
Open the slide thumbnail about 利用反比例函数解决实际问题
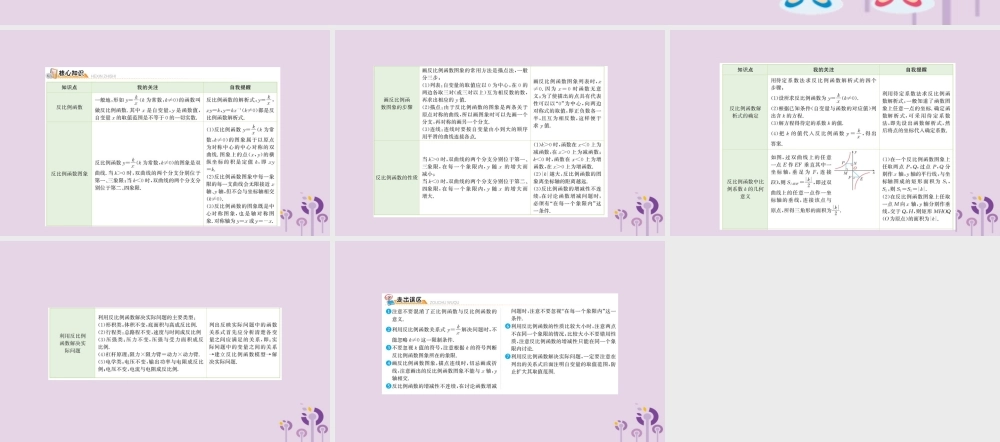point(165,341)
